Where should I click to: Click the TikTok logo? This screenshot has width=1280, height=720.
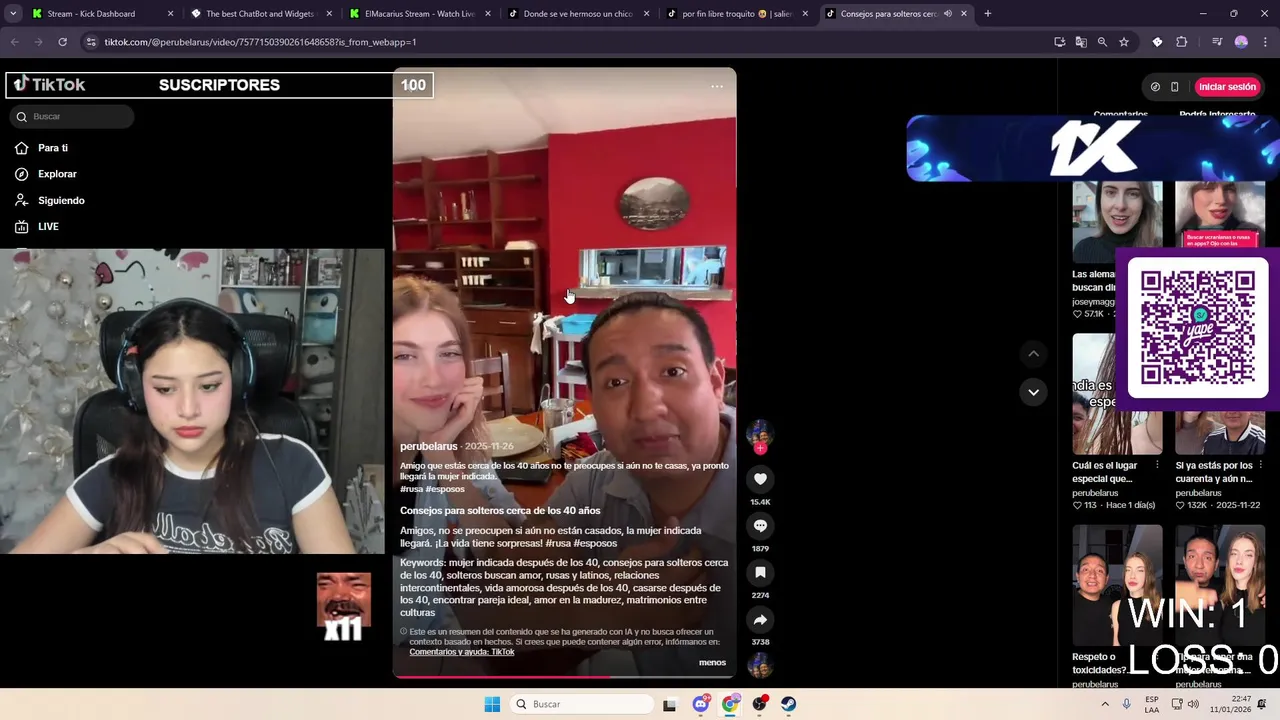pyautogui.click(x=49, y=85)
